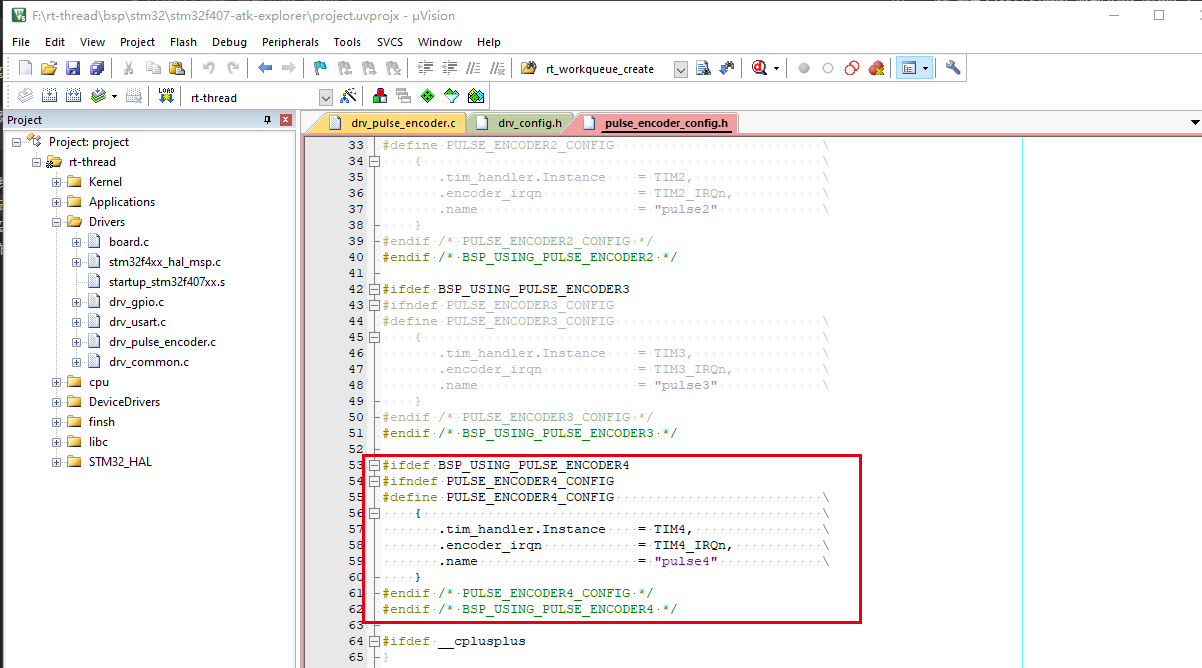Open Options for Target magic wand icon
Image resolution: width=1202 pixels, height=668 pixels.
(348, 96)
